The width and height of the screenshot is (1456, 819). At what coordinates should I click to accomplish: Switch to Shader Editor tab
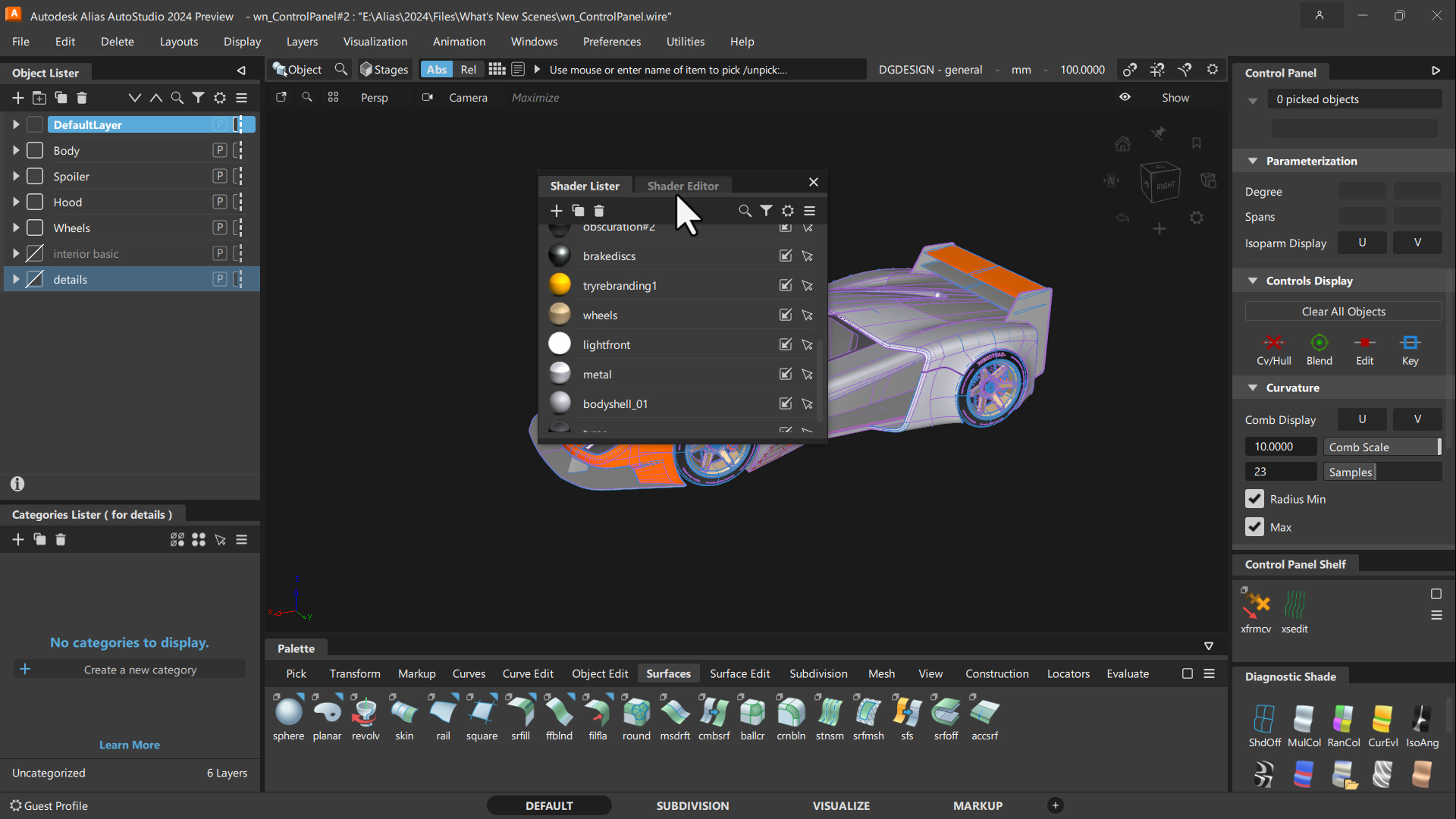[x=683, y=185]
